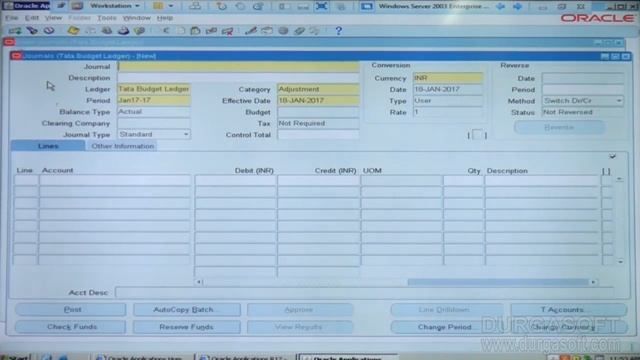Click the blue question mark Help icon
Image resolution: width=640 pixels, height=360 pixels.
coord(338,31)
